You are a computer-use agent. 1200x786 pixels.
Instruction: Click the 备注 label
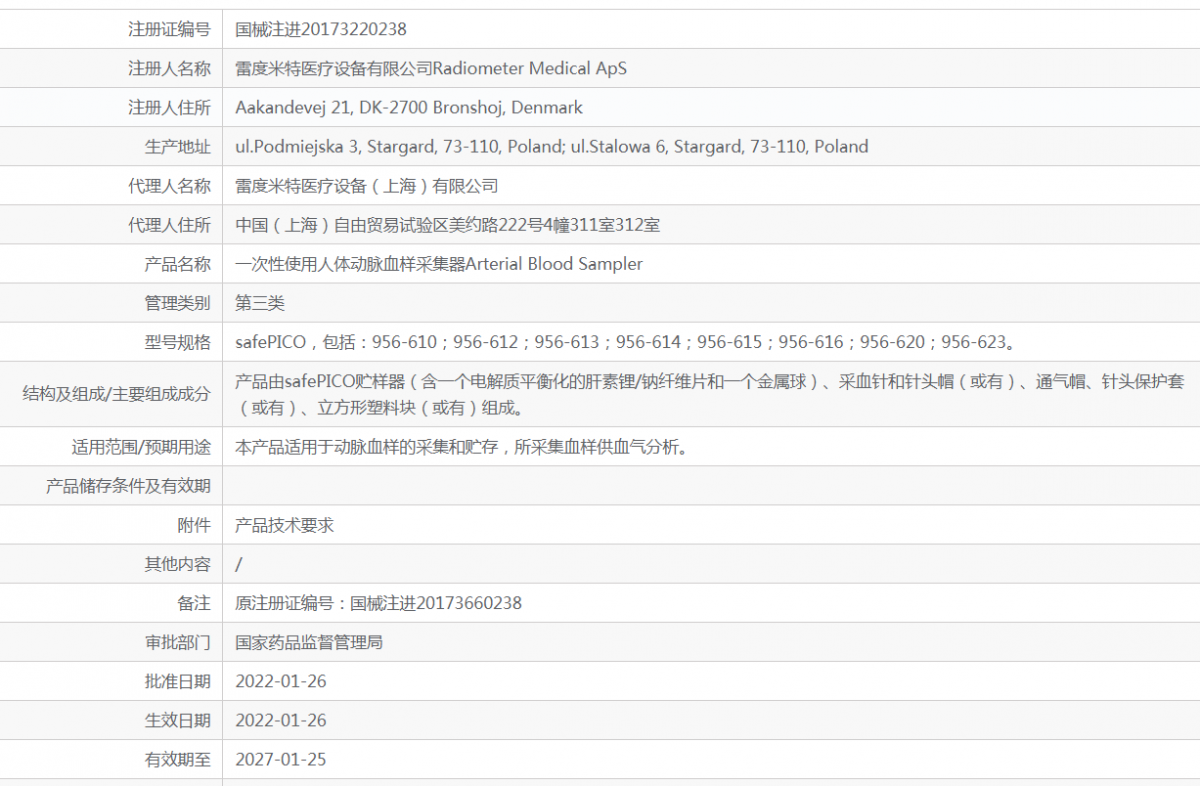pos(194,603)
